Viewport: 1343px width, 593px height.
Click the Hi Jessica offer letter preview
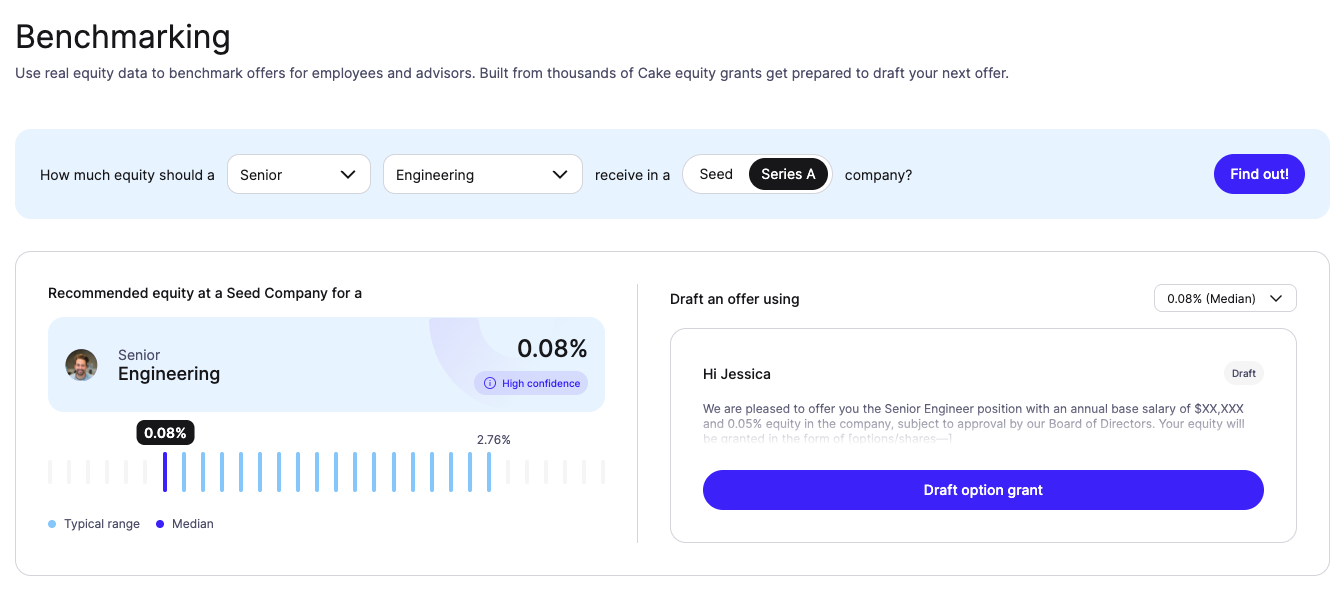pyautogui.click(x=983, y=435)
